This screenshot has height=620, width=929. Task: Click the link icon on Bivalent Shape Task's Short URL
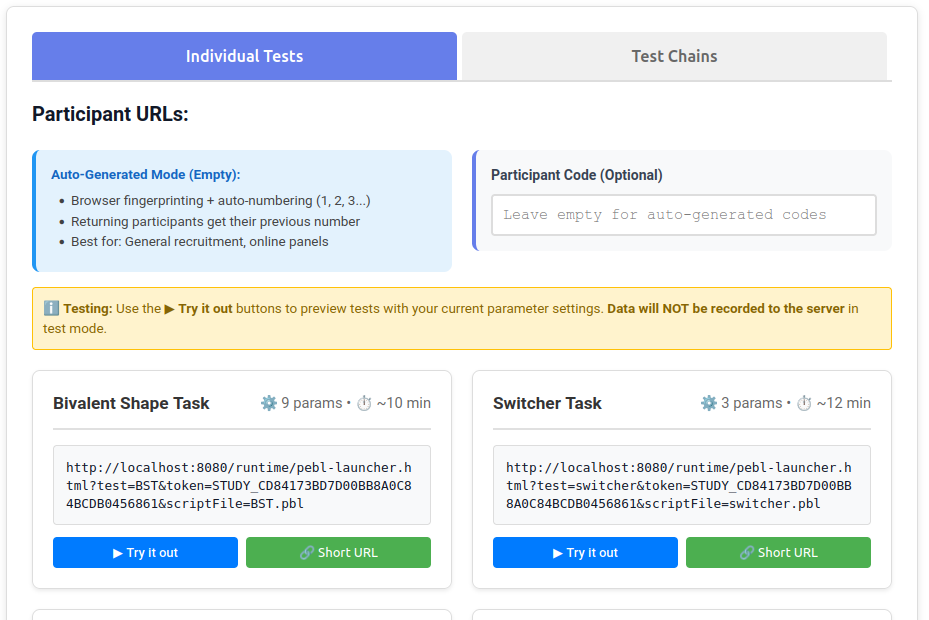point(306,552)
